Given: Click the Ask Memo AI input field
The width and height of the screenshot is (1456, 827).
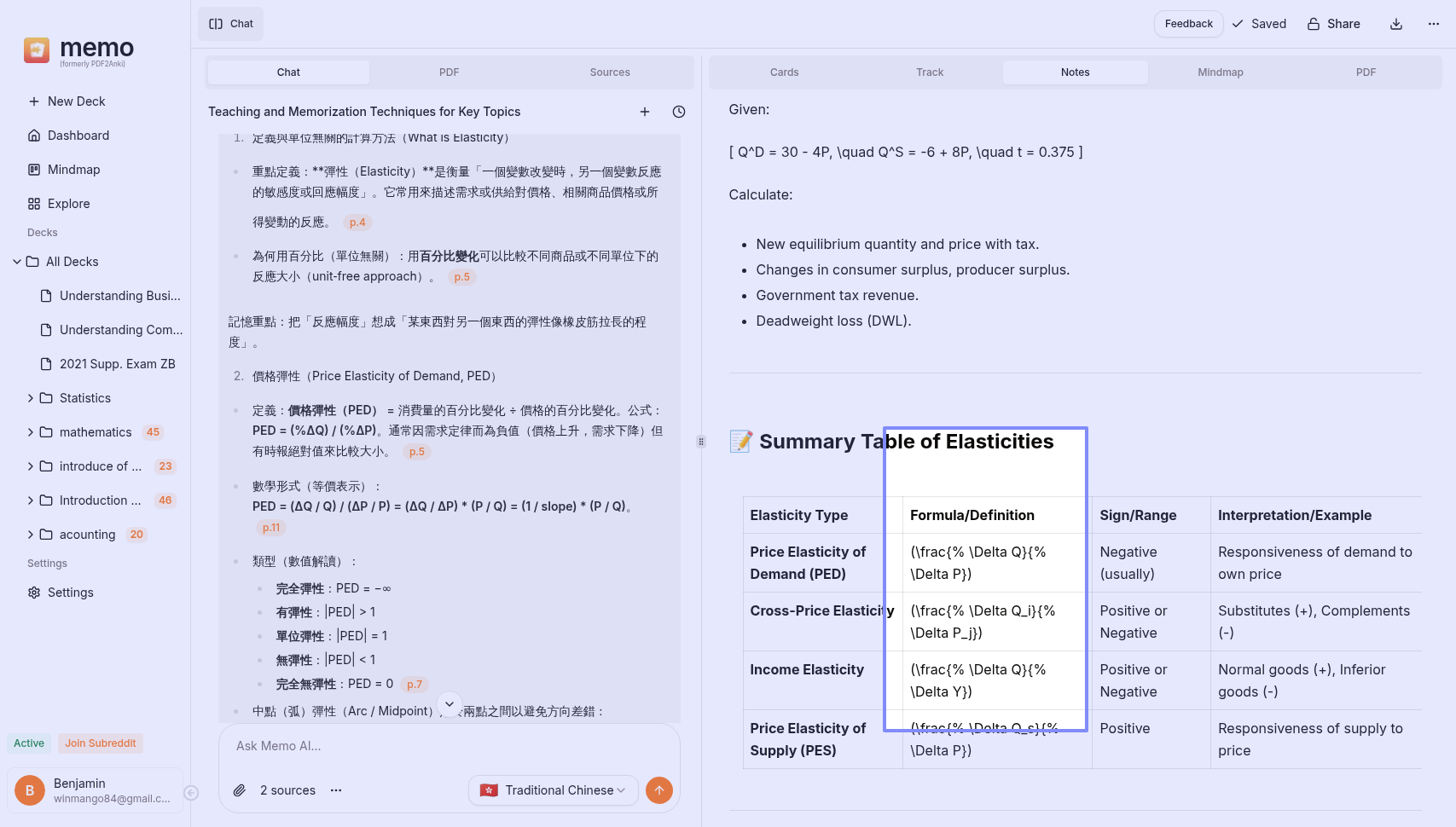Looking at the screenshot, I should click(x=450, y=746).
